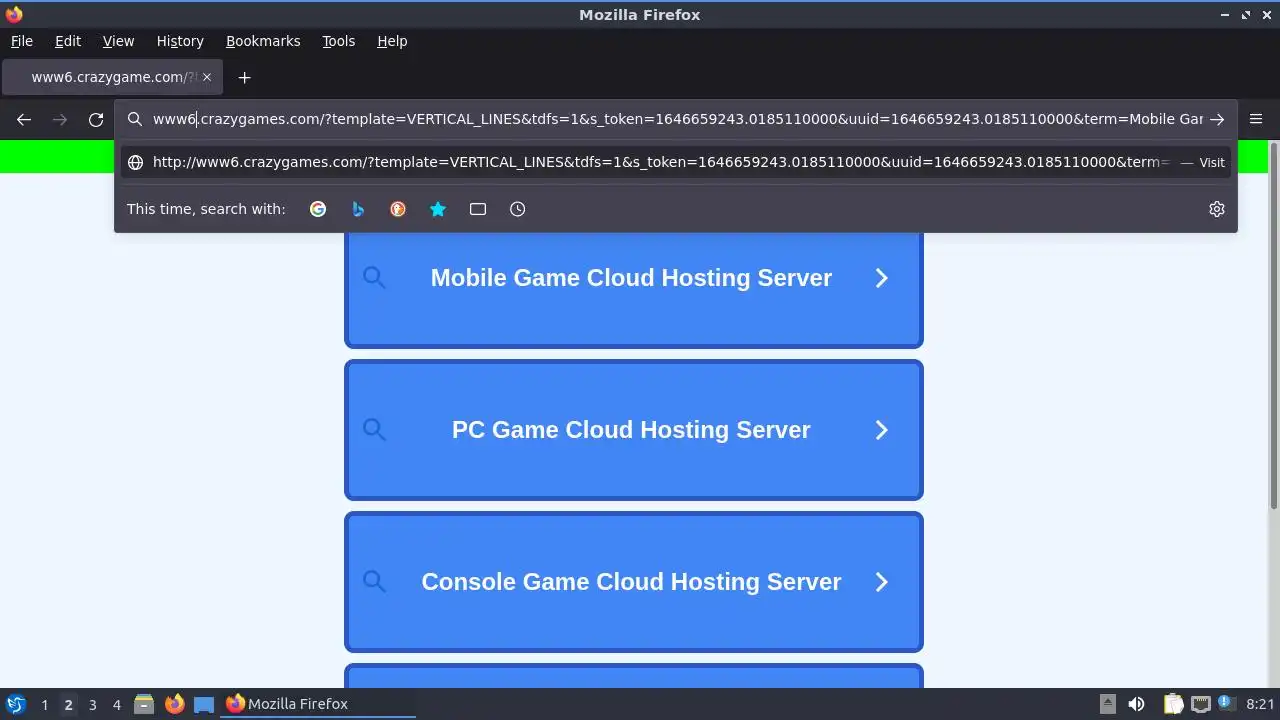The width and height of the screenshot is (1280, 720).
Task: Search this time with DuckDuckGo
Action: [x=398, y=209]
